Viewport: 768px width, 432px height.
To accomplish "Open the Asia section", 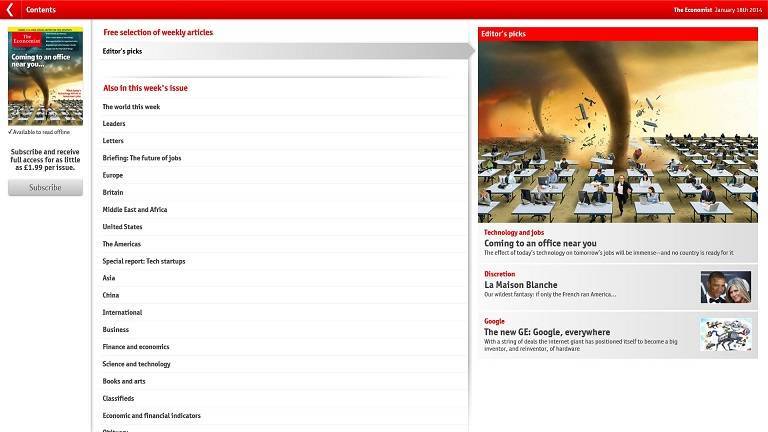I will tap(283, 278).
